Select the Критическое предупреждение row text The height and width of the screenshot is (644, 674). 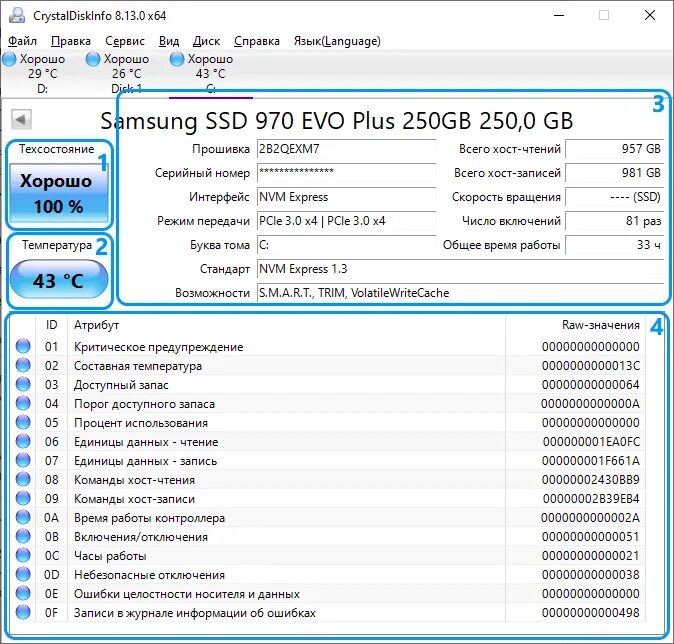(x=158, y=347)
